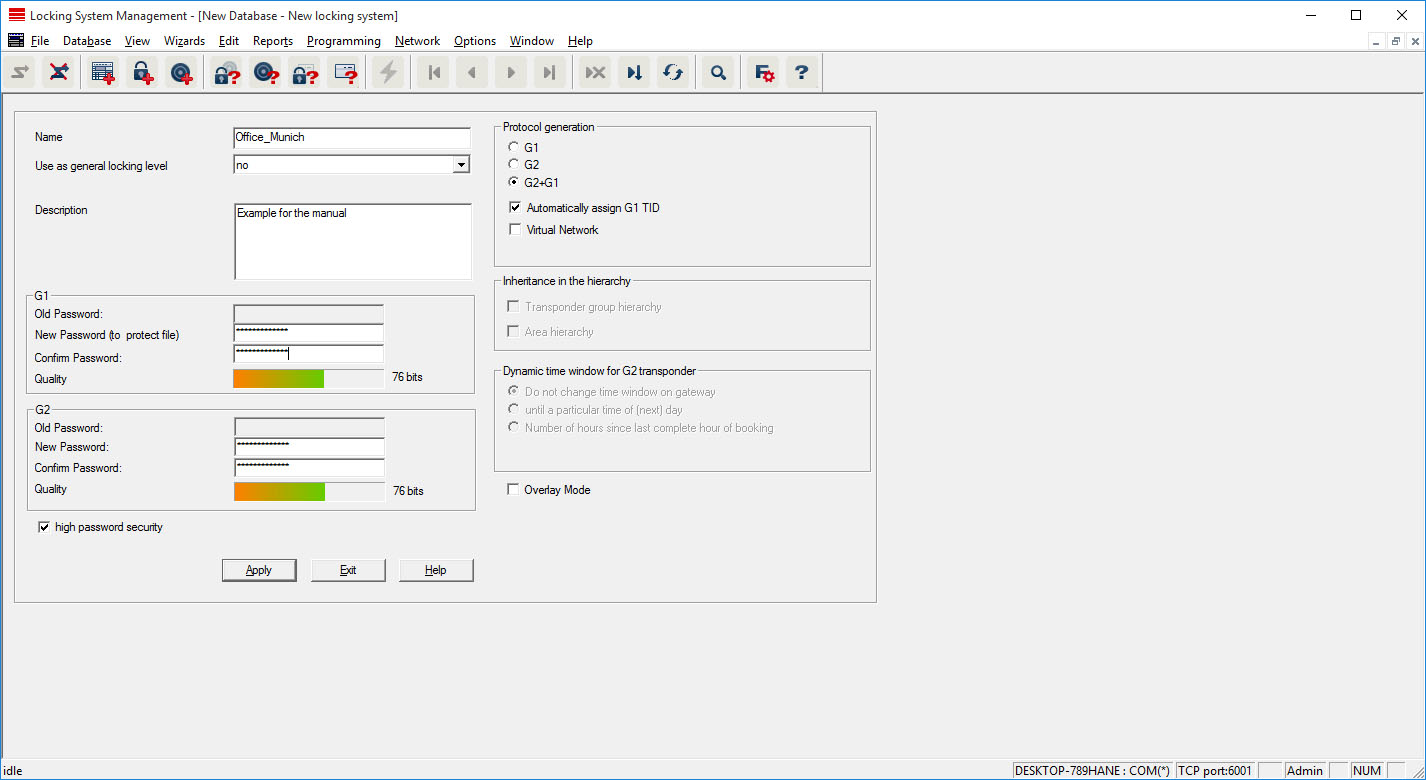Expand the general locking level dropdown
This screenshot has height=780, width=1426.
(460, 165)
